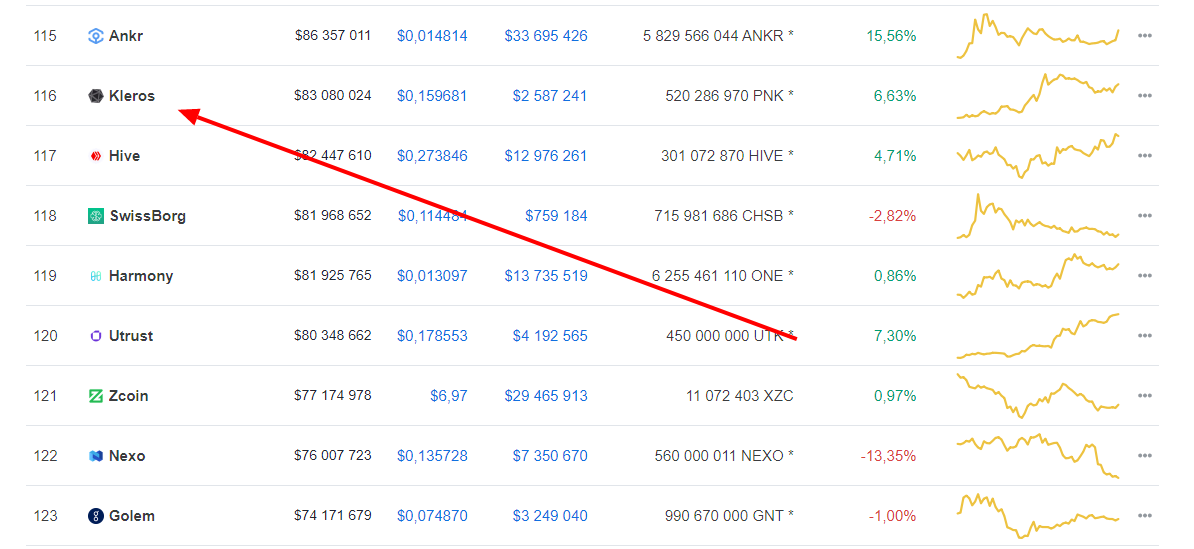
Task: Click the Kleros coin logo icon
Action: pyautogui.click(x=95, y=96)
